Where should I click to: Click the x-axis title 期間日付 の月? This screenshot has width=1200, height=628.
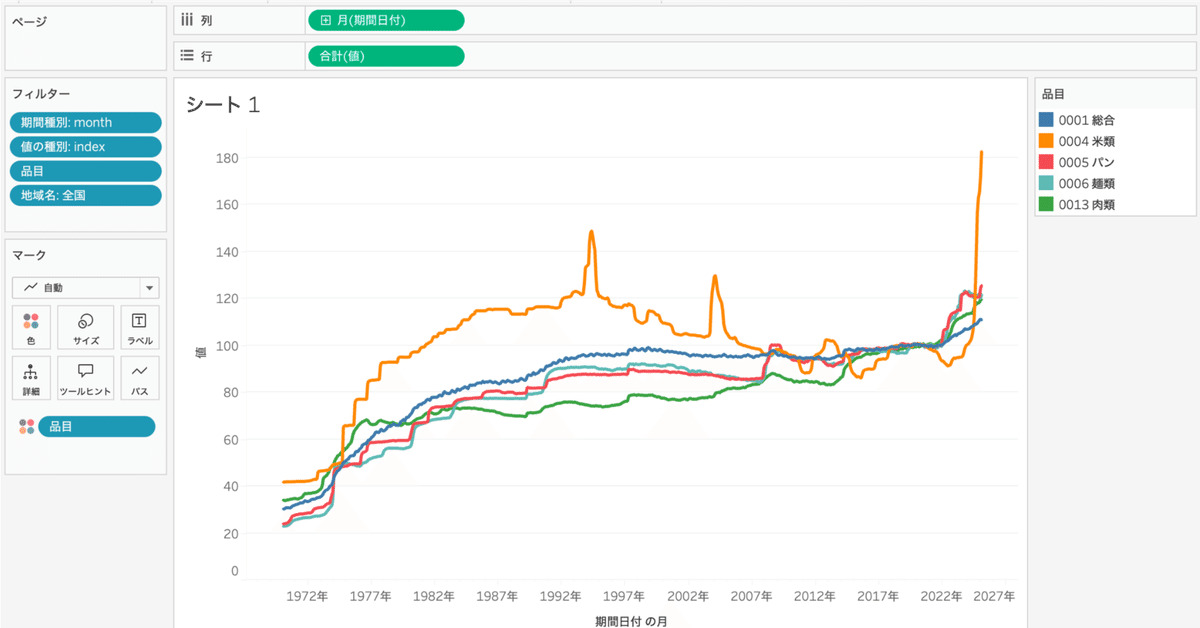pos(631,621)
